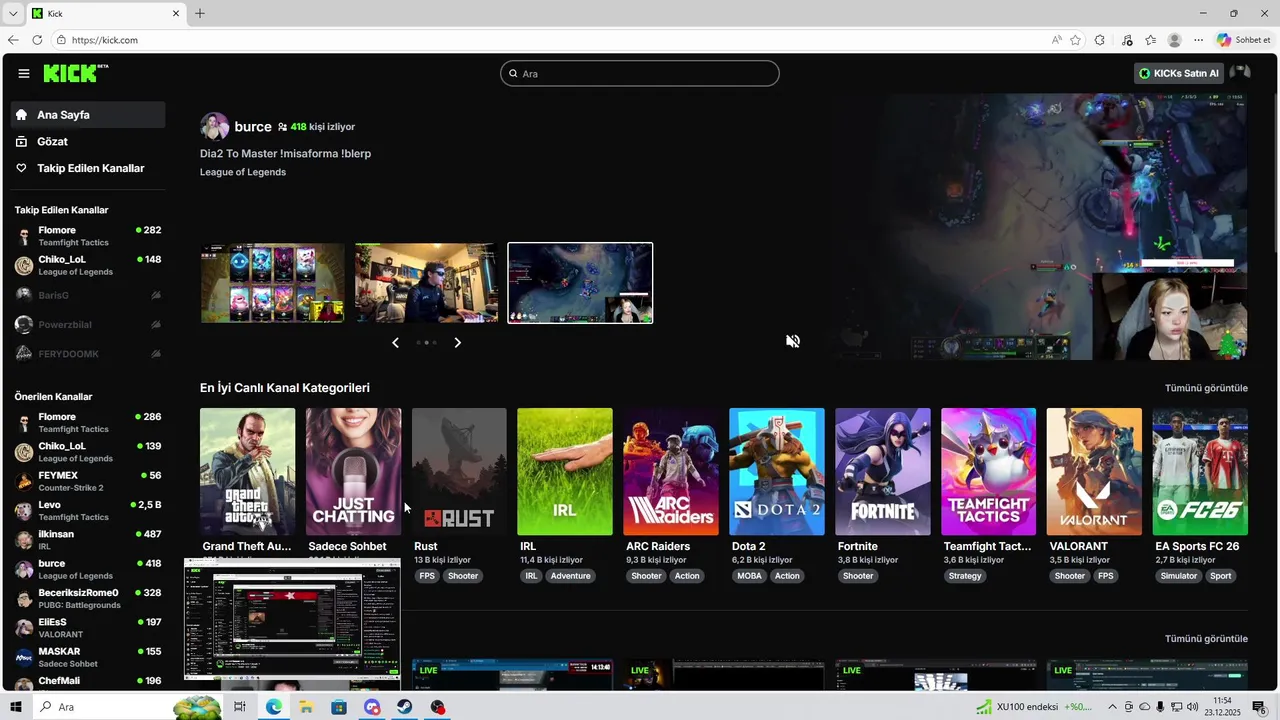This screenshot has width=1280, height=720.
Task: Refresh the kick.com page
Action: coord(37,40)
